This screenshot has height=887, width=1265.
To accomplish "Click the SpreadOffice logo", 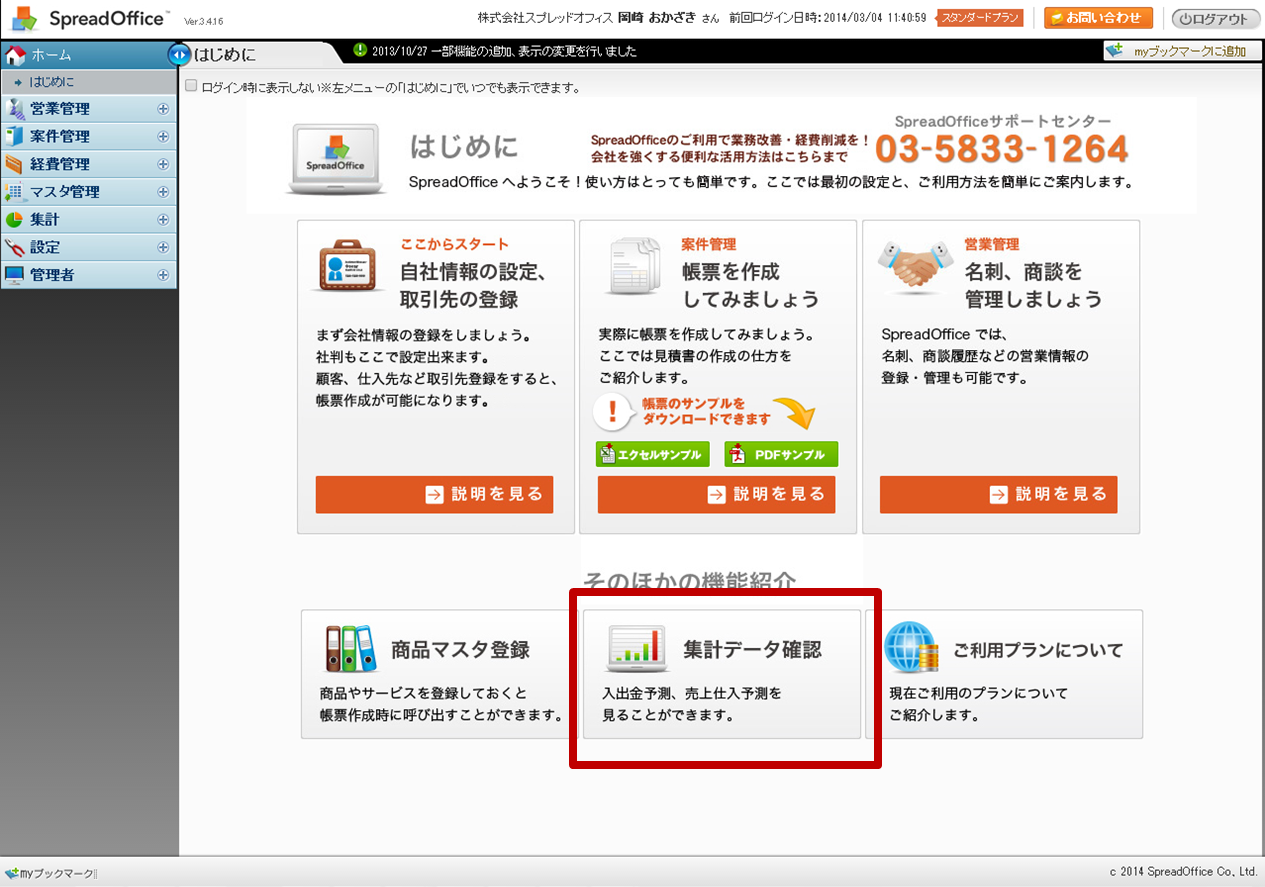I will tap(88, 19).
